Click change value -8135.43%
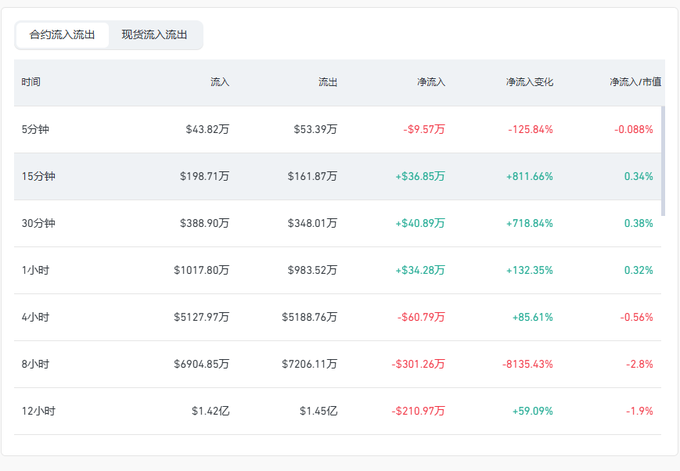The image size is (680, 471). (x=528, y=364)
